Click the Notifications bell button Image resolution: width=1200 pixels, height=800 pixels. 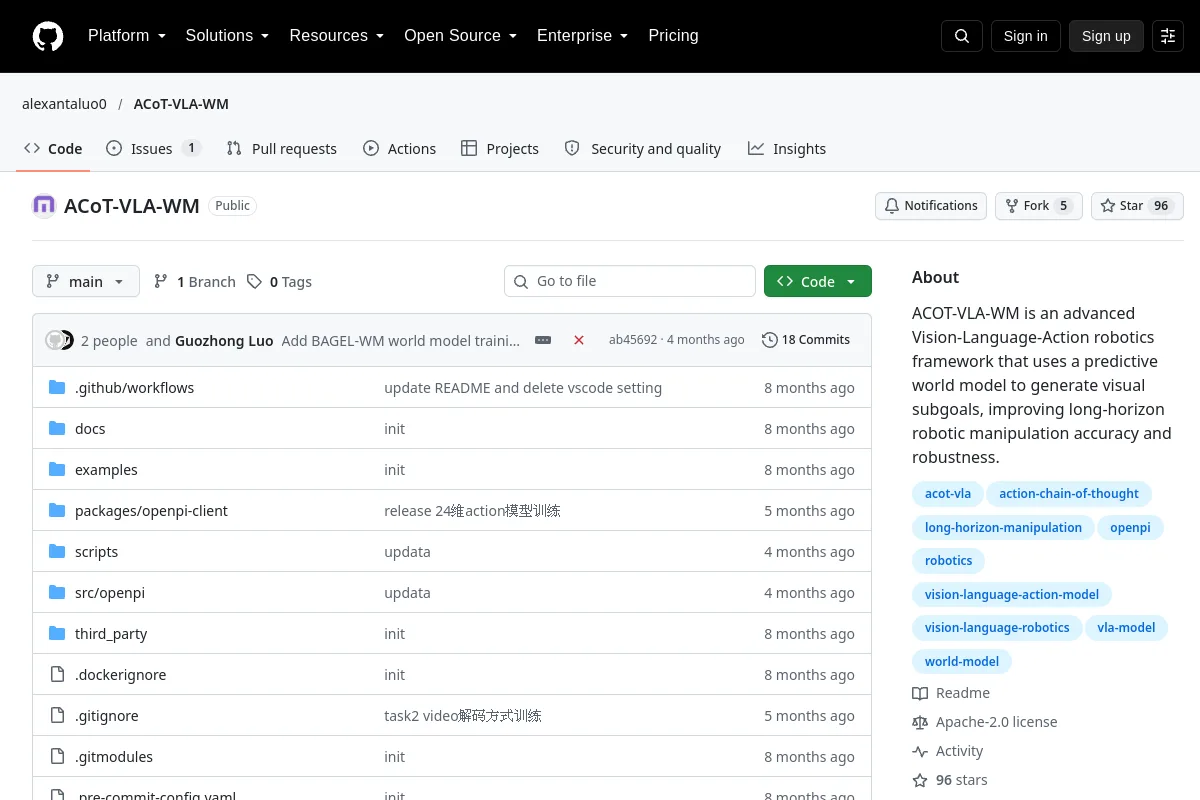pyautogui.click(x=931, y=206)
